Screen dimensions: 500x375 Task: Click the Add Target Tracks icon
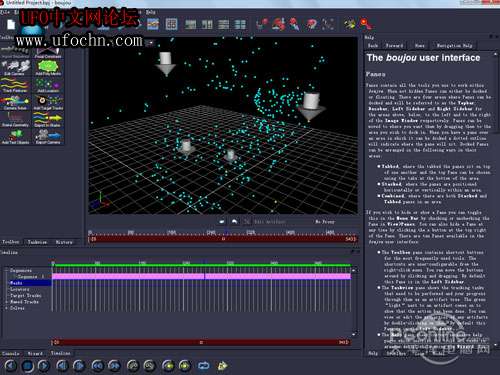tap(48, 102)
